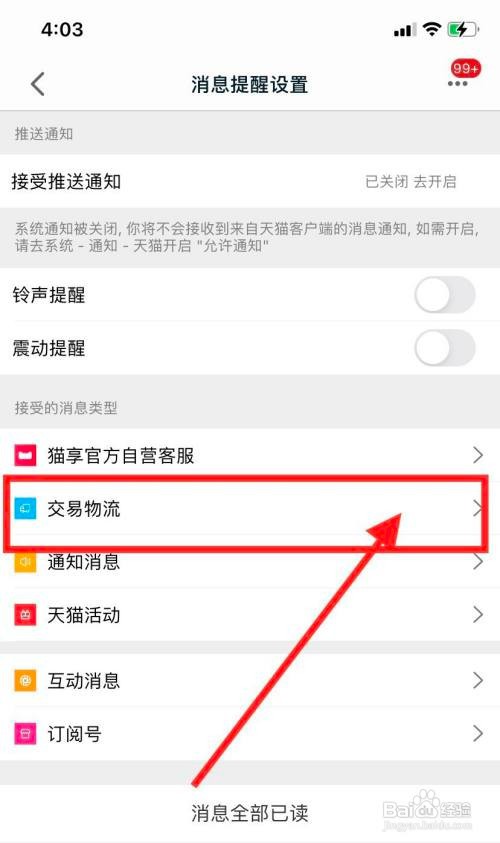Expand 猫享官方自营客服 via its chevron
Viewport: 500px width, 843px height.
(x=477, y=455)
